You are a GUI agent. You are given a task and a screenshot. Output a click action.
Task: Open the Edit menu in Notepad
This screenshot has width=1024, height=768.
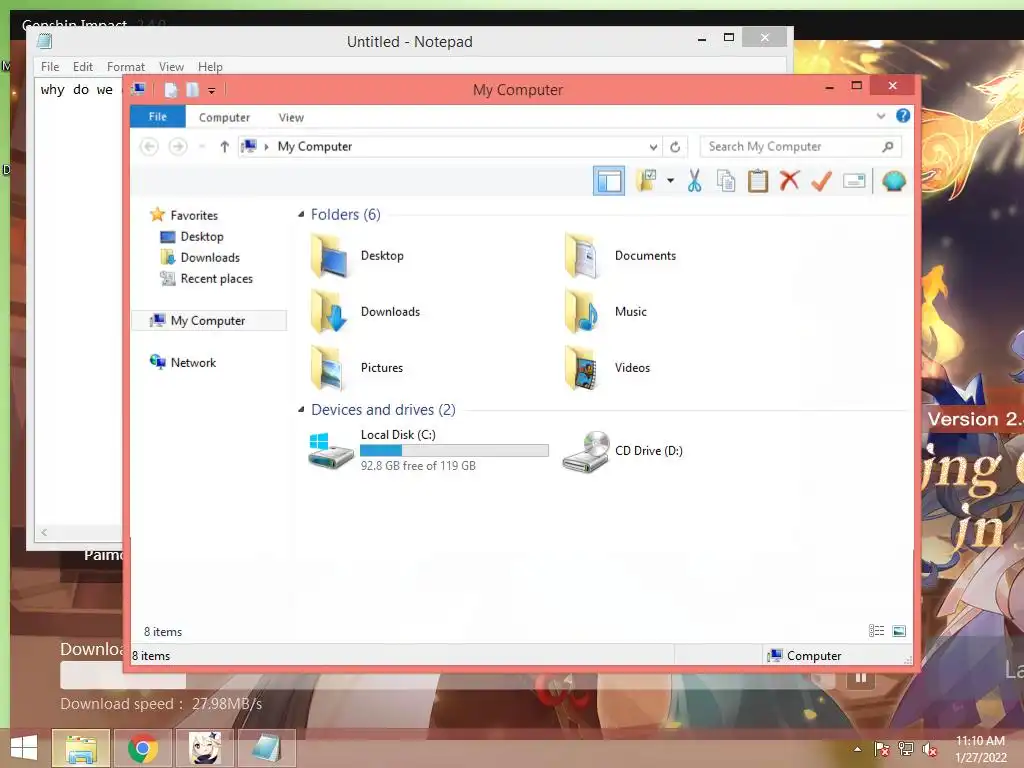82,67
